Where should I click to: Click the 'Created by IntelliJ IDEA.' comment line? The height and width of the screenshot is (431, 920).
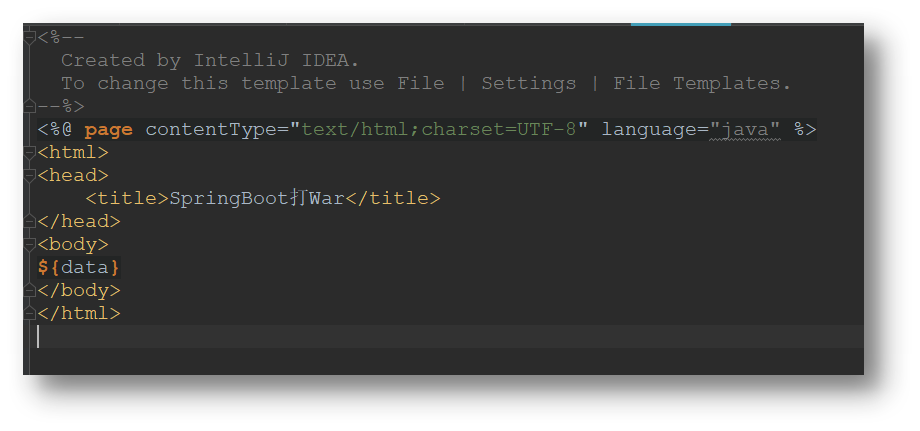pyautogui.click(x=210, y=61)
